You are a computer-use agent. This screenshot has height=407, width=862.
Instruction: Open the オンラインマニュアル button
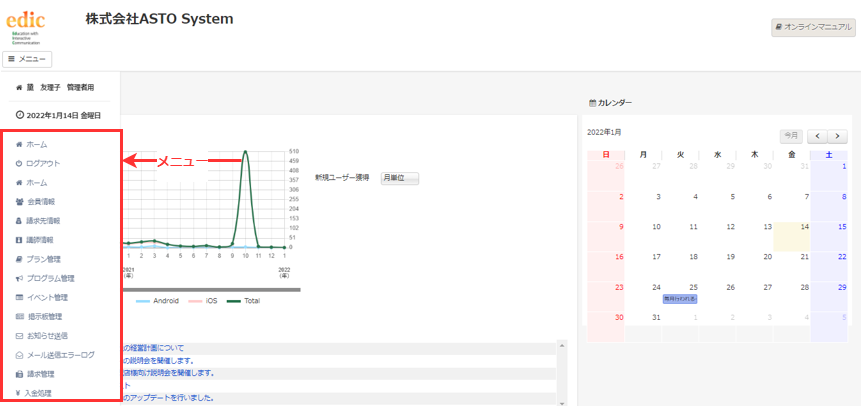(814, 26)
